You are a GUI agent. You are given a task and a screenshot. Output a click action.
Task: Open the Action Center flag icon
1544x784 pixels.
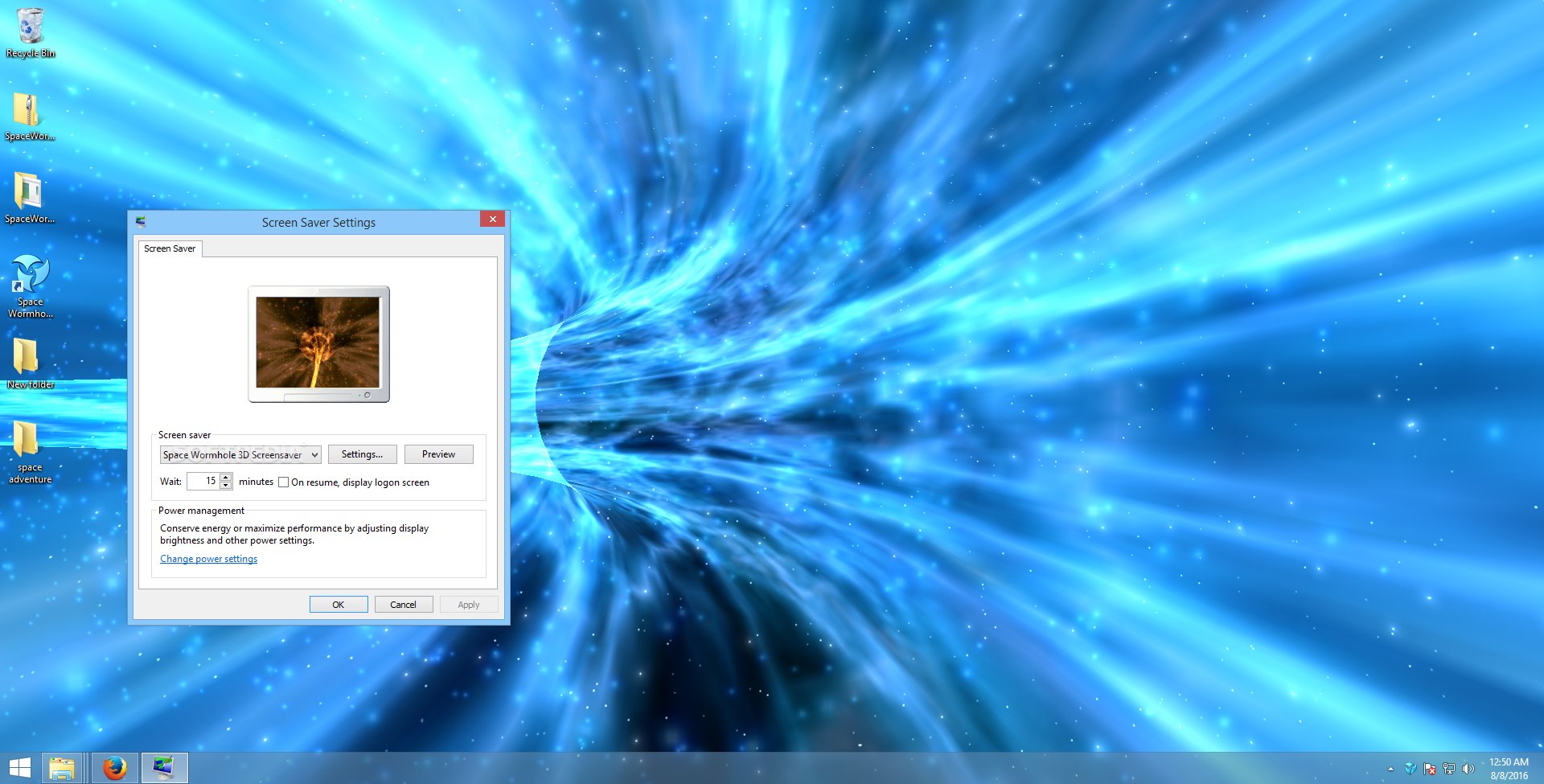pos(1430,769)
